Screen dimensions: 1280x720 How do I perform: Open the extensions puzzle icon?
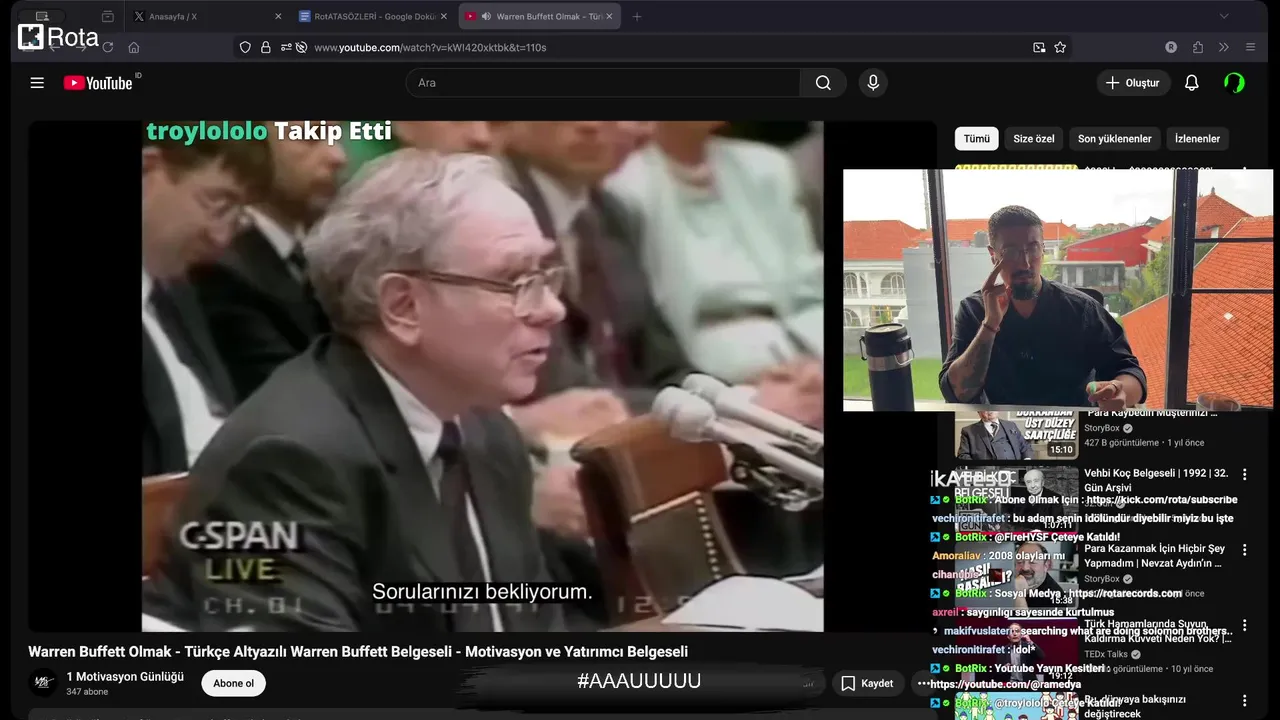click(x=1198, y=47)
